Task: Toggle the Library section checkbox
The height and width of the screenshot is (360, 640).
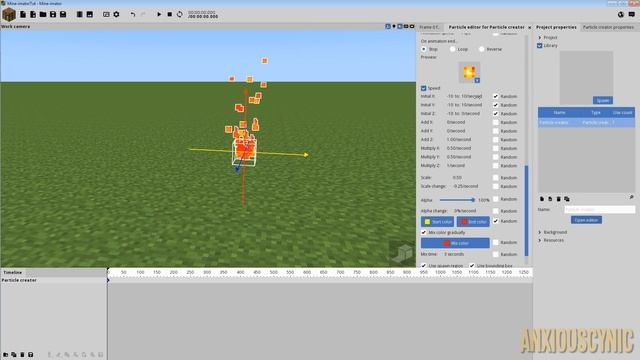Action: (540, 46)
